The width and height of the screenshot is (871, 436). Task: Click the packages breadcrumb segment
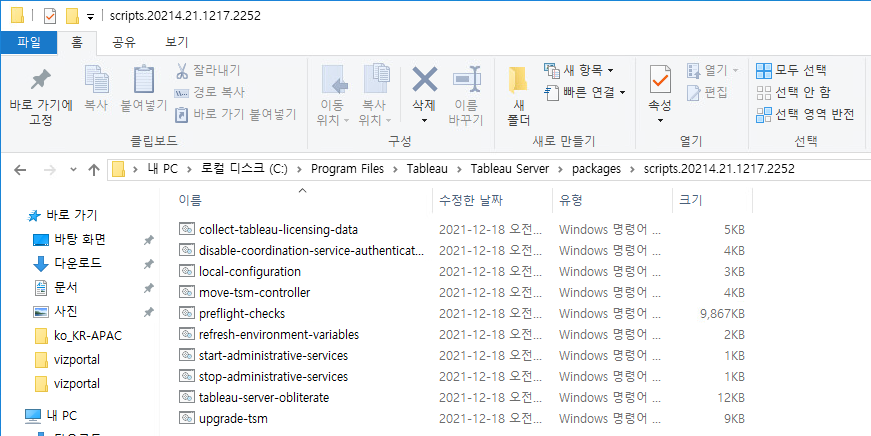coord(597,169)
